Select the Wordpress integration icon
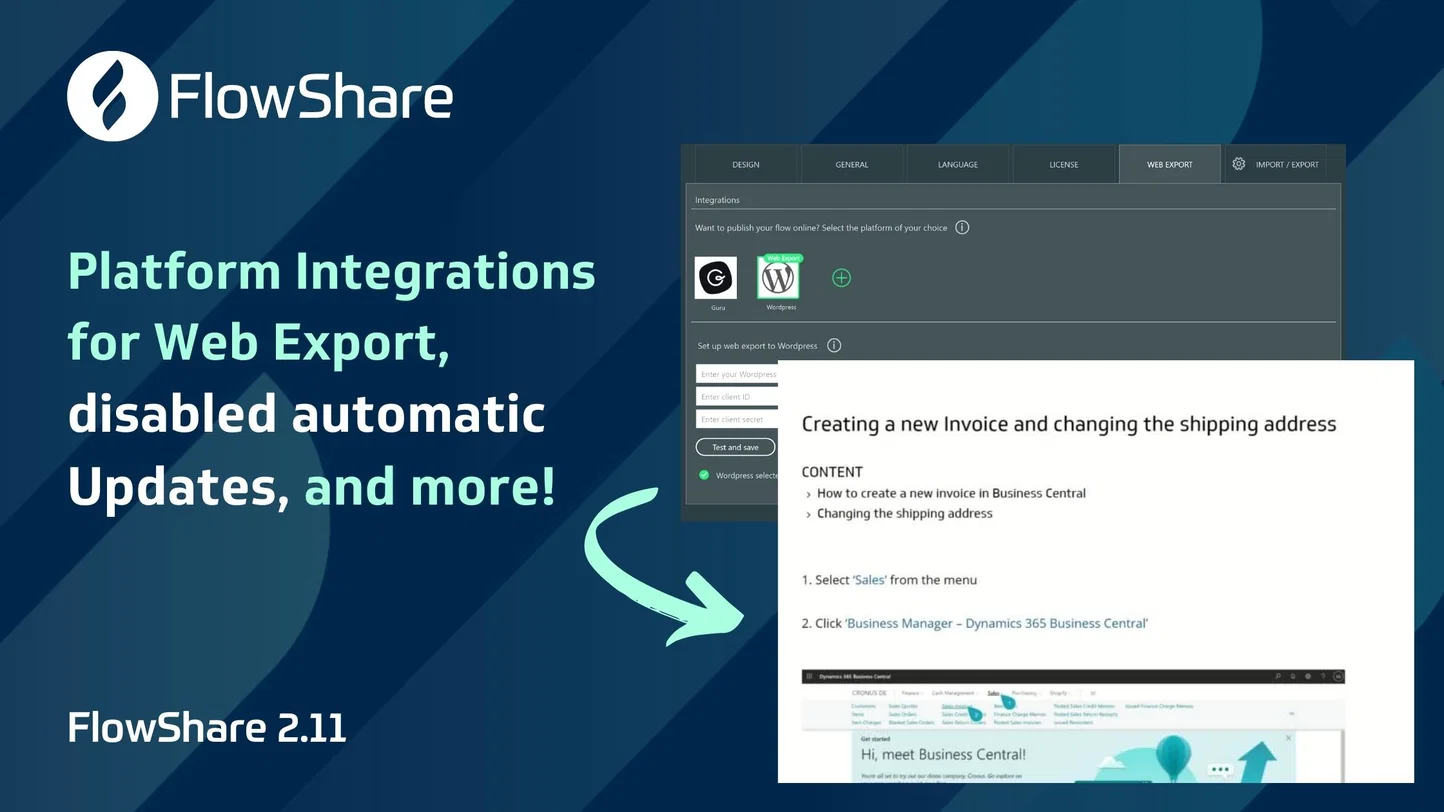This screenshot has height=812, width=1444. (x=778, y=278)
